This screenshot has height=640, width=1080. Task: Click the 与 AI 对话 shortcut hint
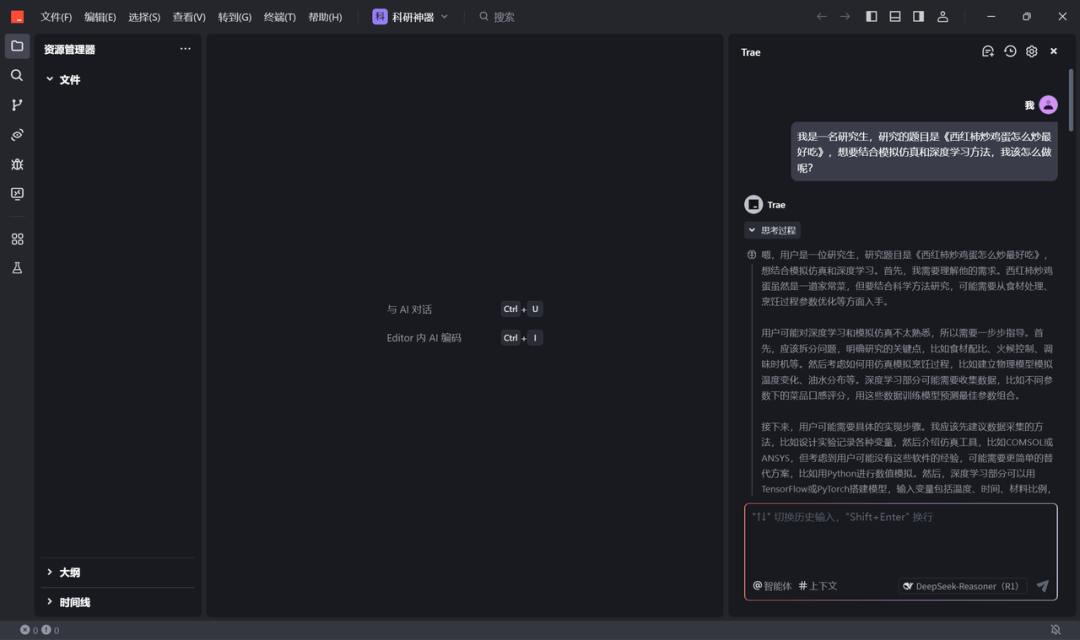click(464, 309)
